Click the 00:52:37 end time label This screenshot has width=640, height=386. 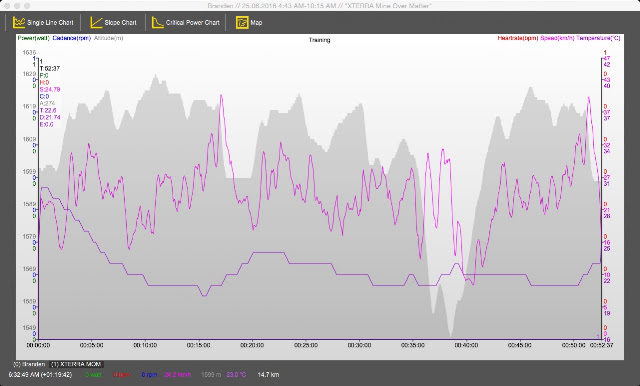[601, 345]
